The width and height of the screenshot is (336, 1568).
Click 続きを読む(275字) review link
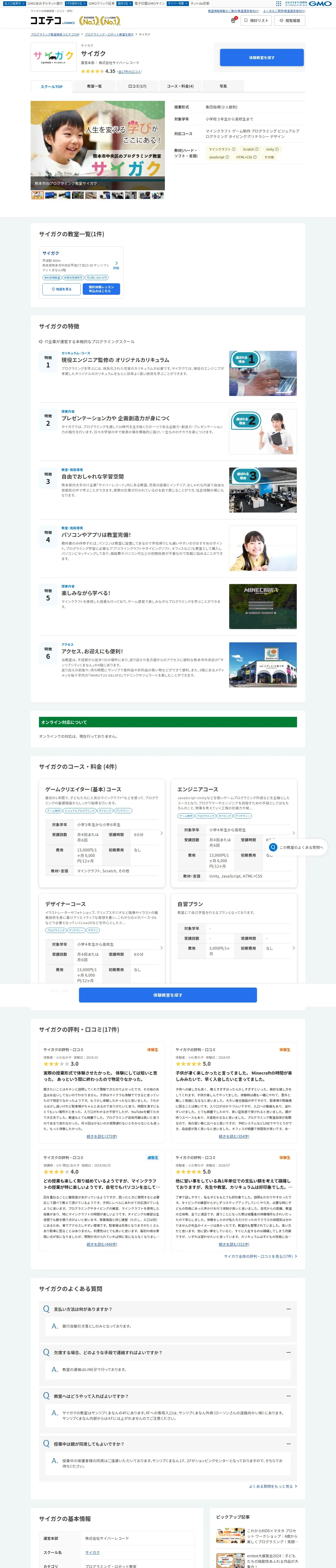coord(102,1137)
